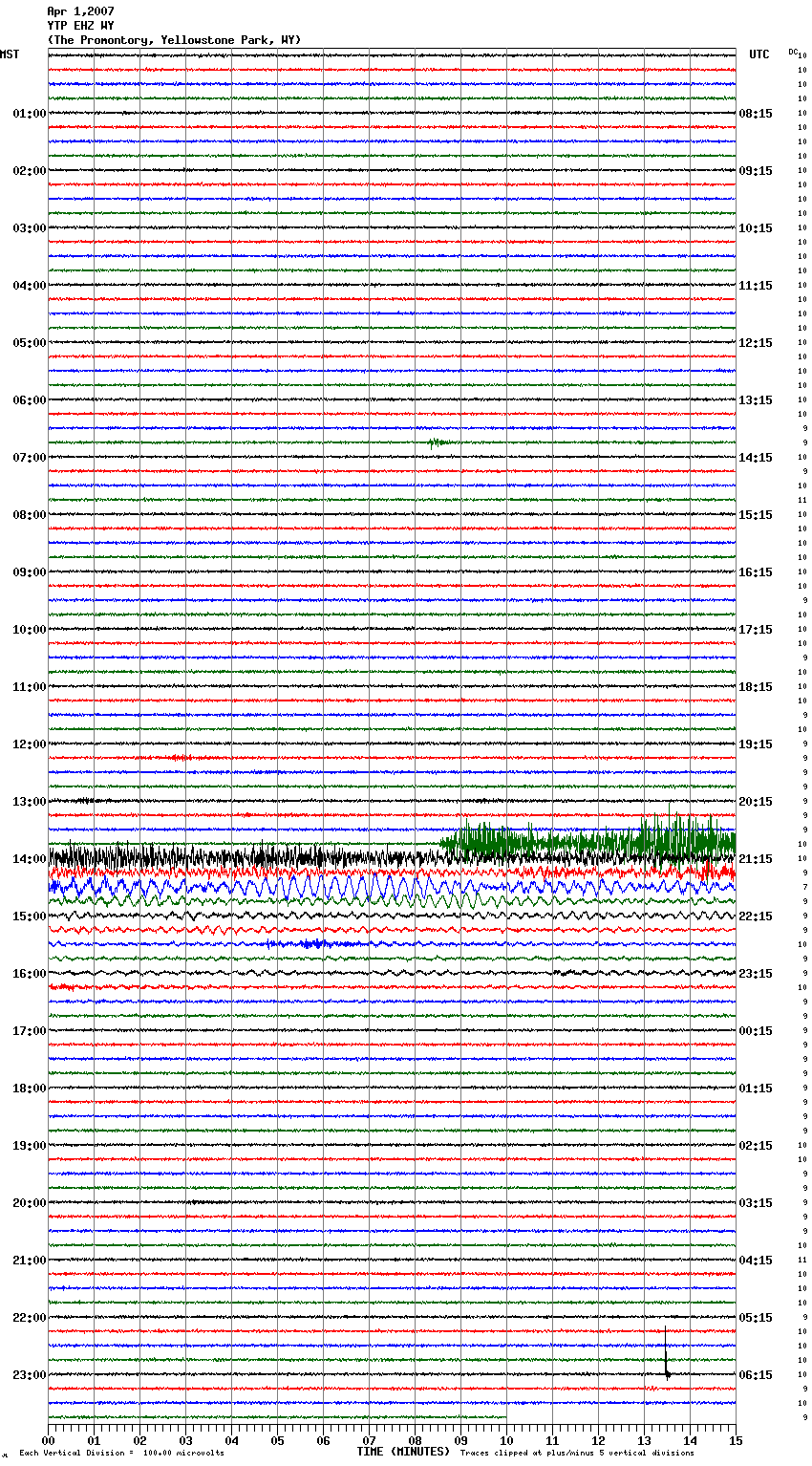
Task: Click the 08:15 UTC time label
Action: [756, 114]
